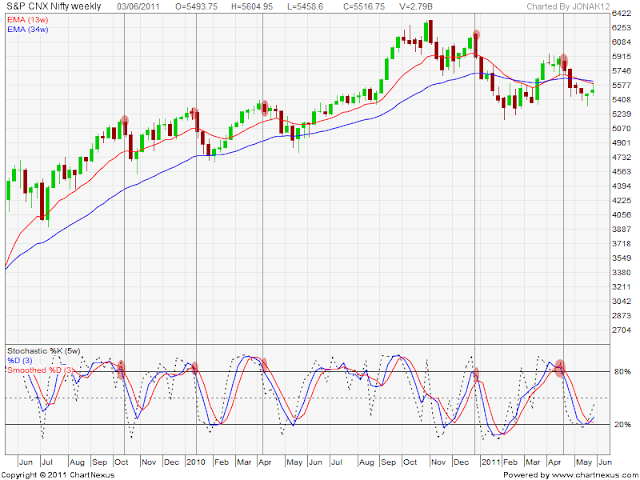Click the 4732 price axis label

[622, 157]
